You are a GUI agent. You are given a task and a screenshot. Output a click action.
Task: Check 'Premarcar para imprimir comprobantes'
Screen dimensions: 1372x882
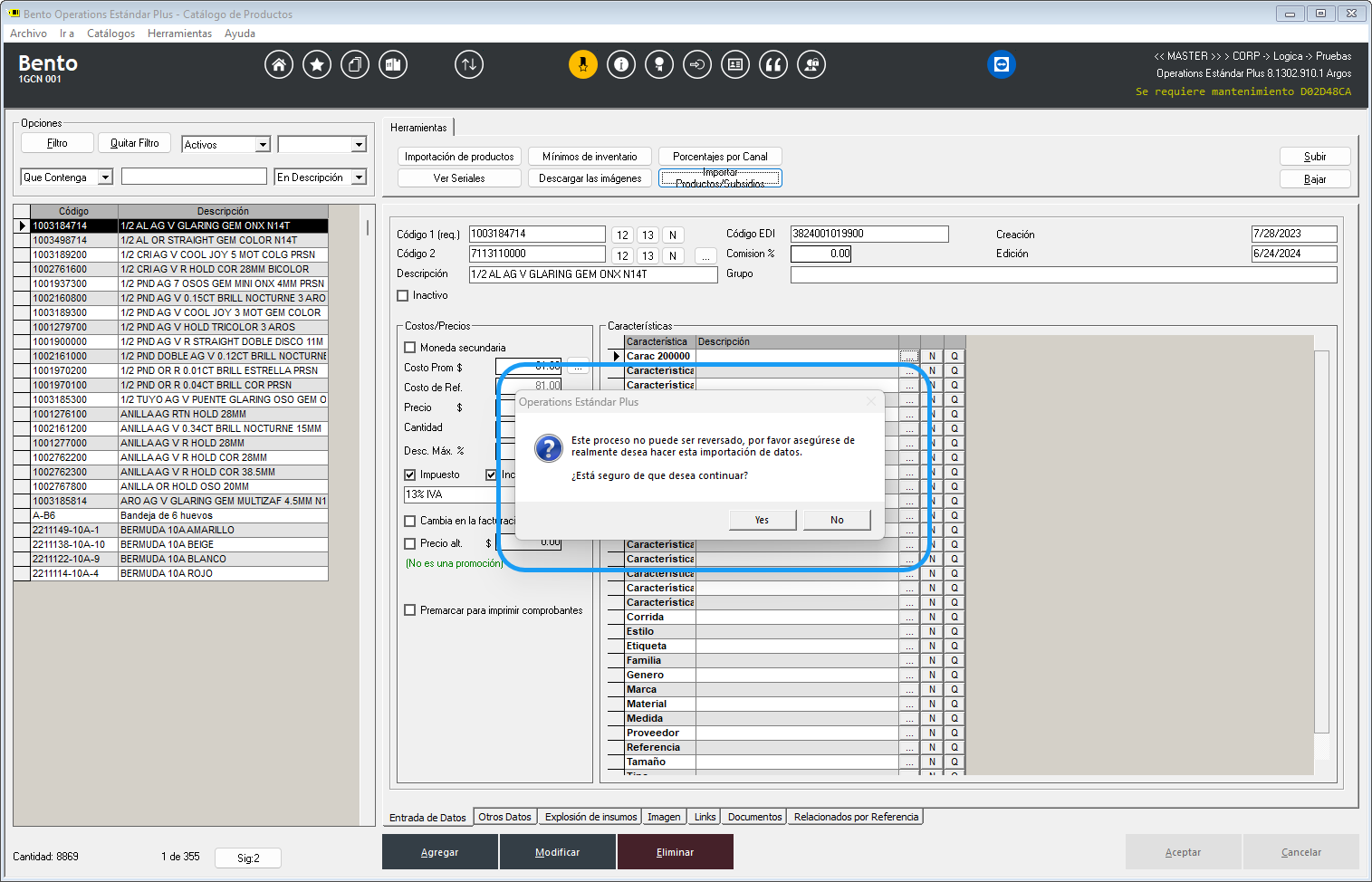(409, 610)
